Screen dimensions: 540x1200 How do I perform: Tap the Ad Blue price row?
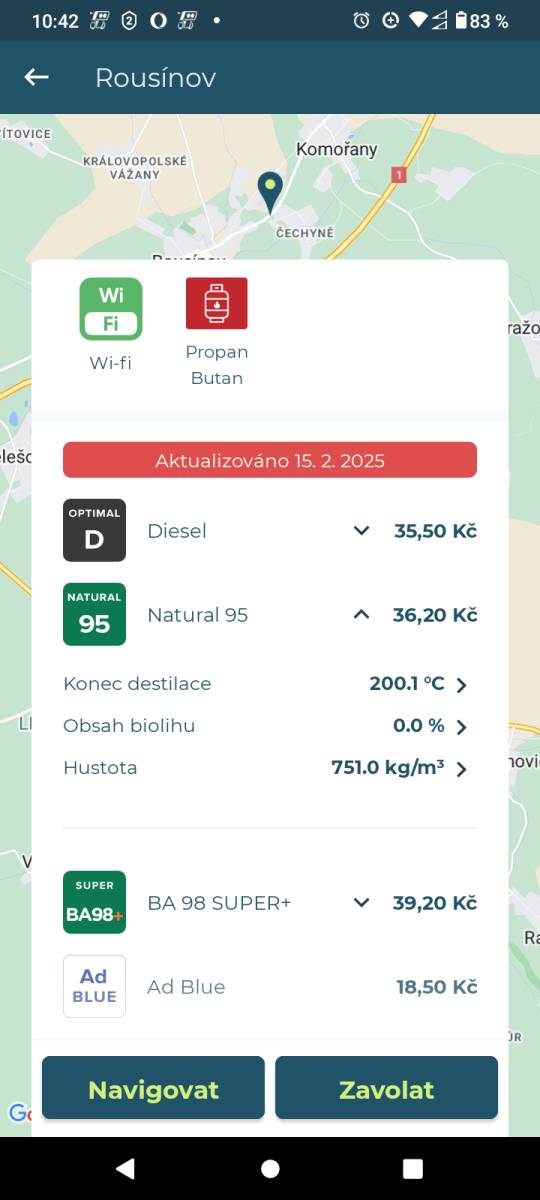[x=270, y=986]
